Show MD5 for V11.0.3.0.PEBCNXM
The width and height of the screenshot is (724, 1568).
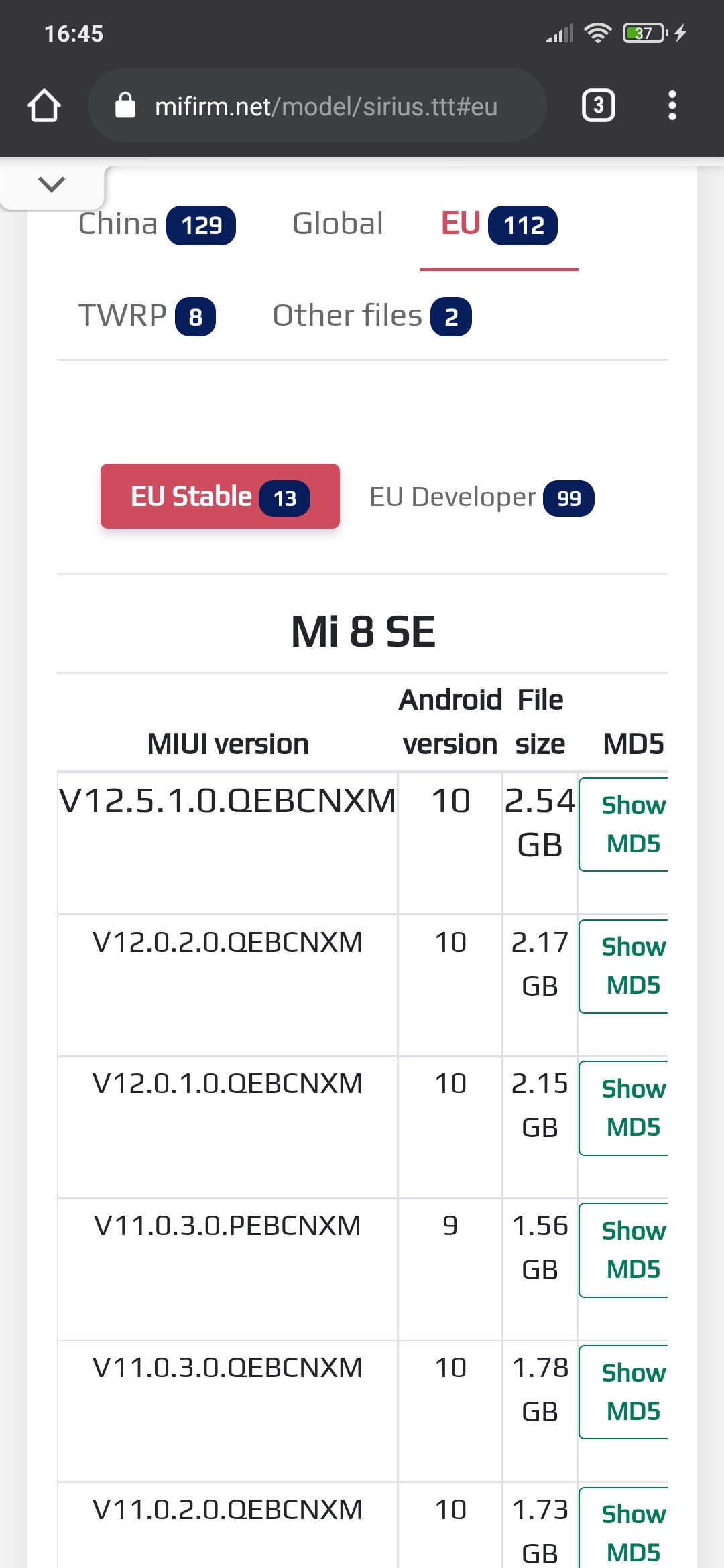point(623,1250)
